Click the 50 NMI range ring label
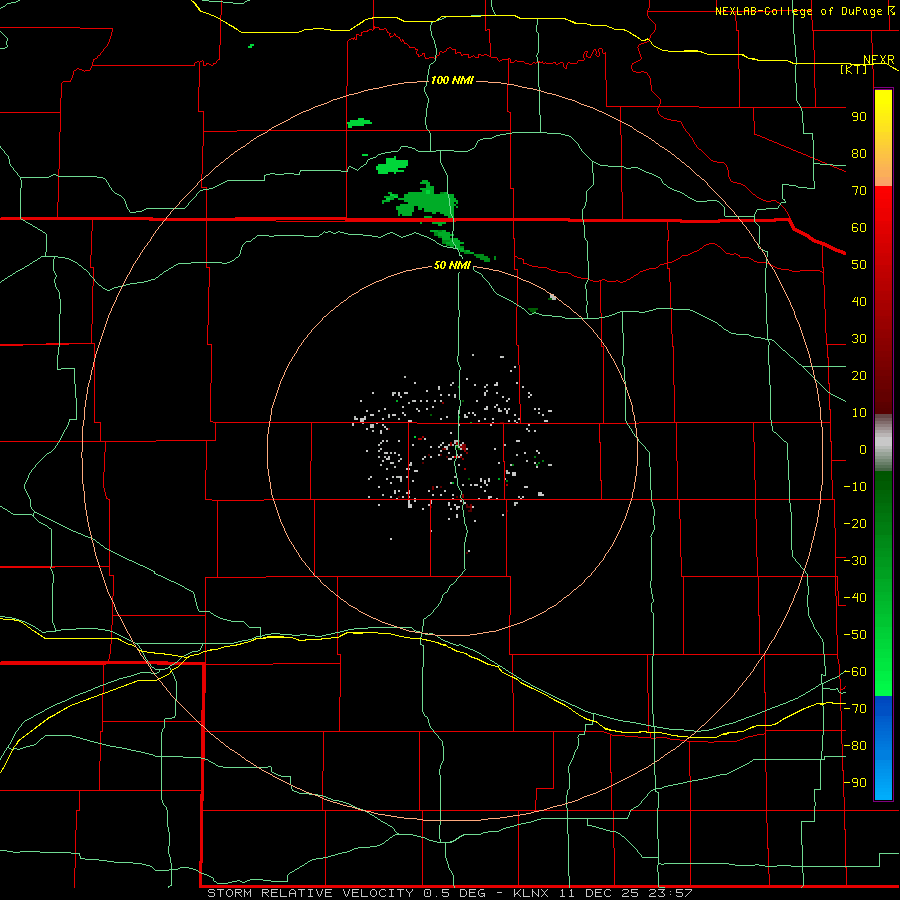The image size is (900, 900). tap(452, 265)
